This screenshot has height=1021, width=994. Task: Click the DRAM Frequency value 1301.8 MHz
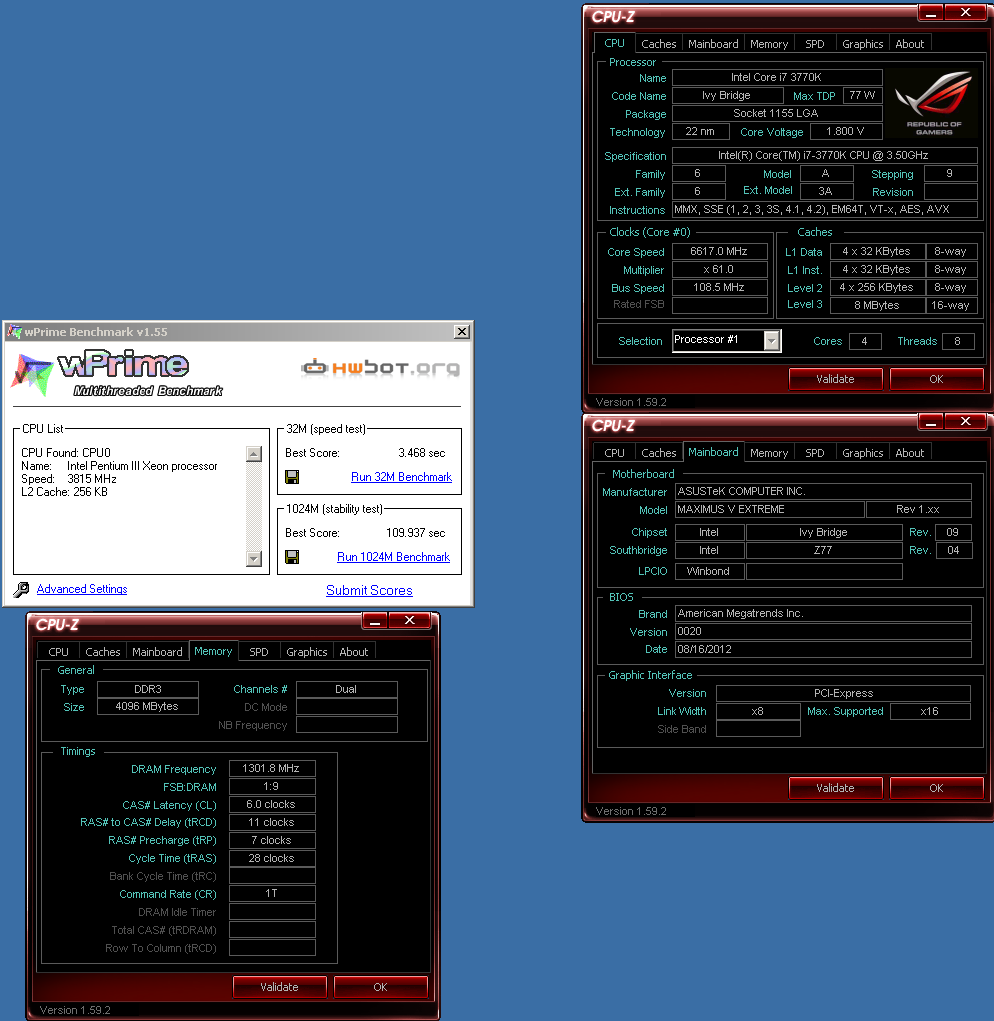tap(272, 769)
